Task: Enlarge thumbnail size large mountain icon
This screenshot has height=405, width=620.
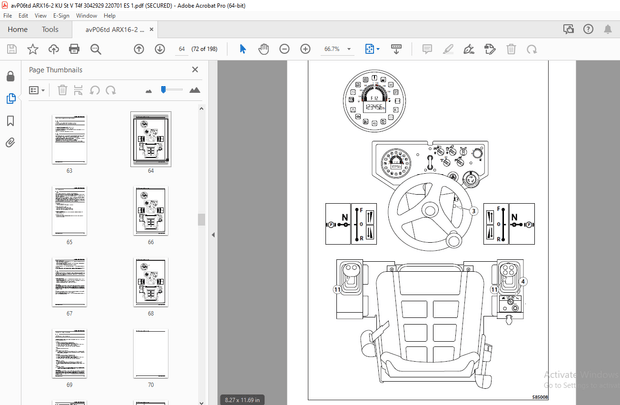Action: 195,90
